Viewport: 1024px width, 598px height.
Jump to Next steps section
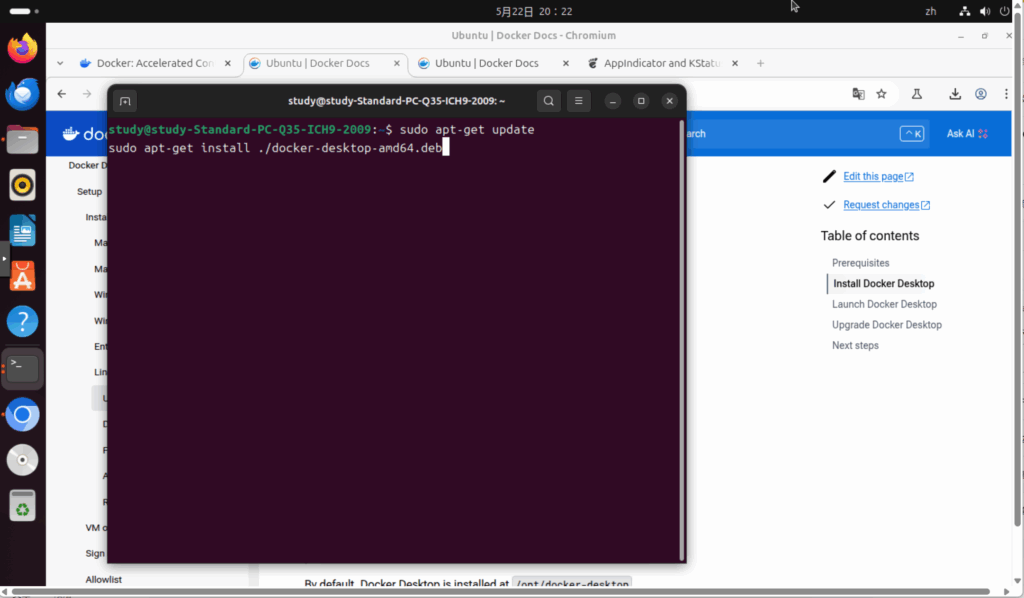pos(855,345)
